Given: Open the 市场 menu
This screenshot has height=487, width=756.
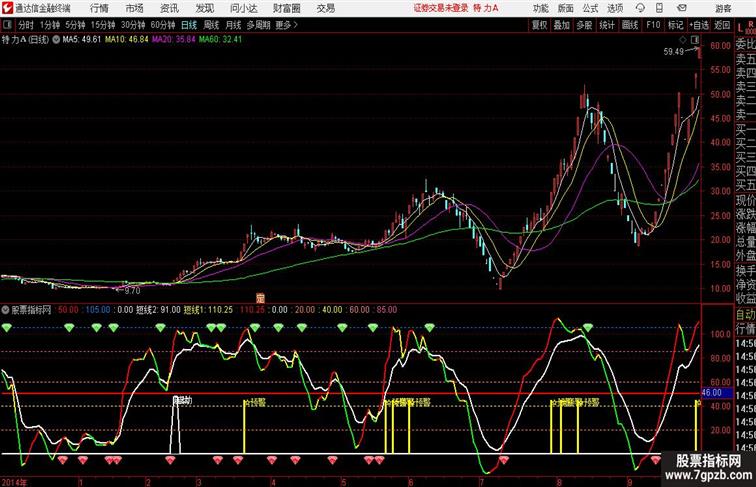Looking at the screenshot, I should coord(134,8).
